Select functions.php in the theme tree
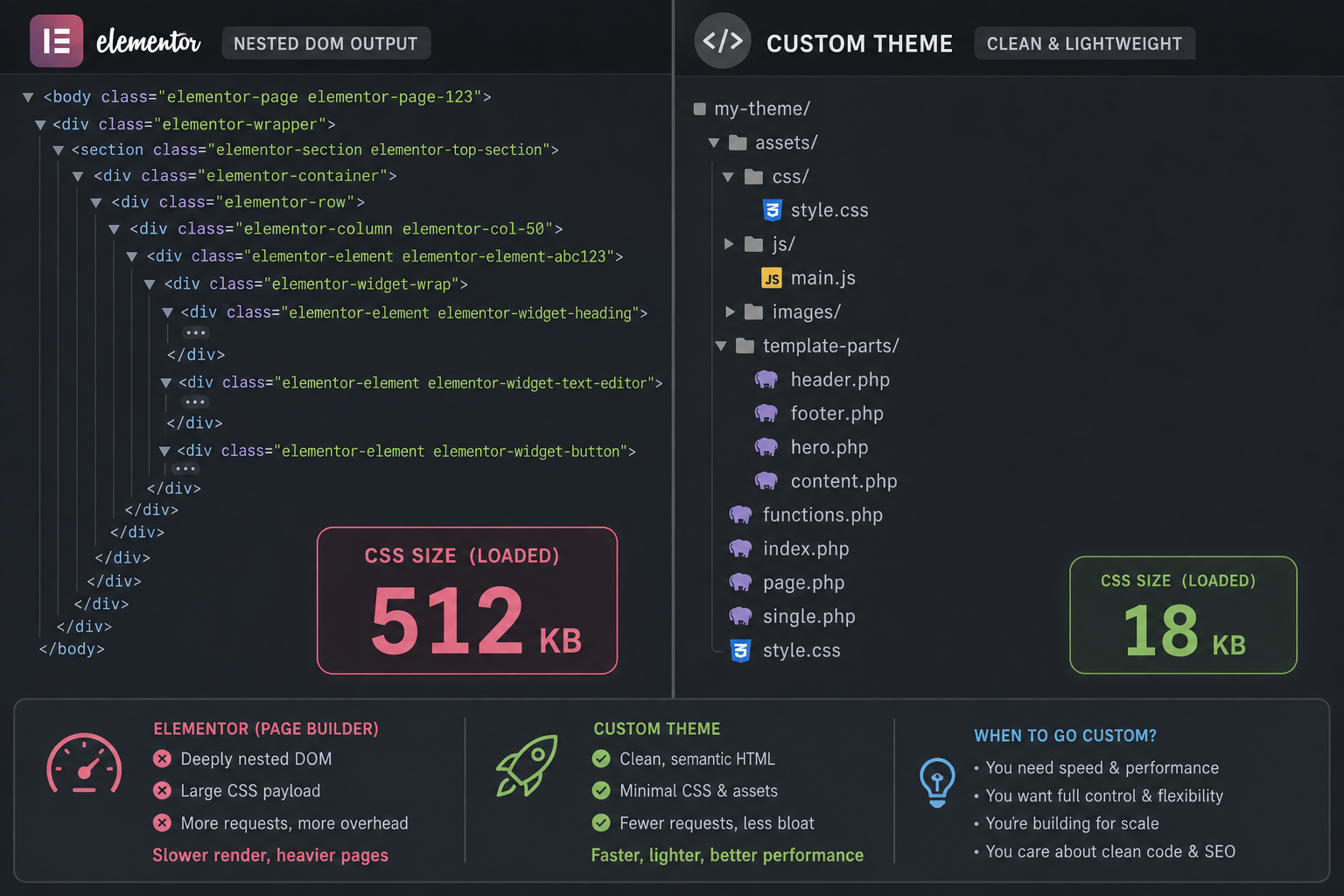Screen dimensions: 1344x896 coord(822,514)
